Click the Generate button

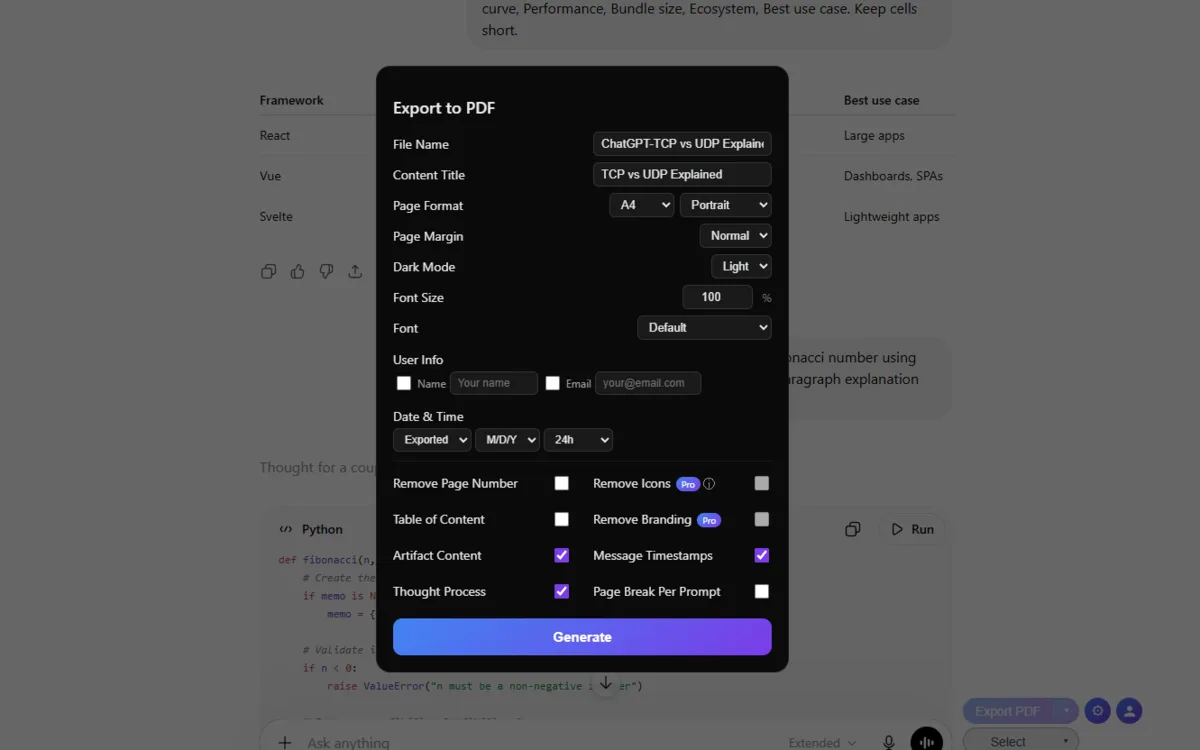[x=582, y=637]
